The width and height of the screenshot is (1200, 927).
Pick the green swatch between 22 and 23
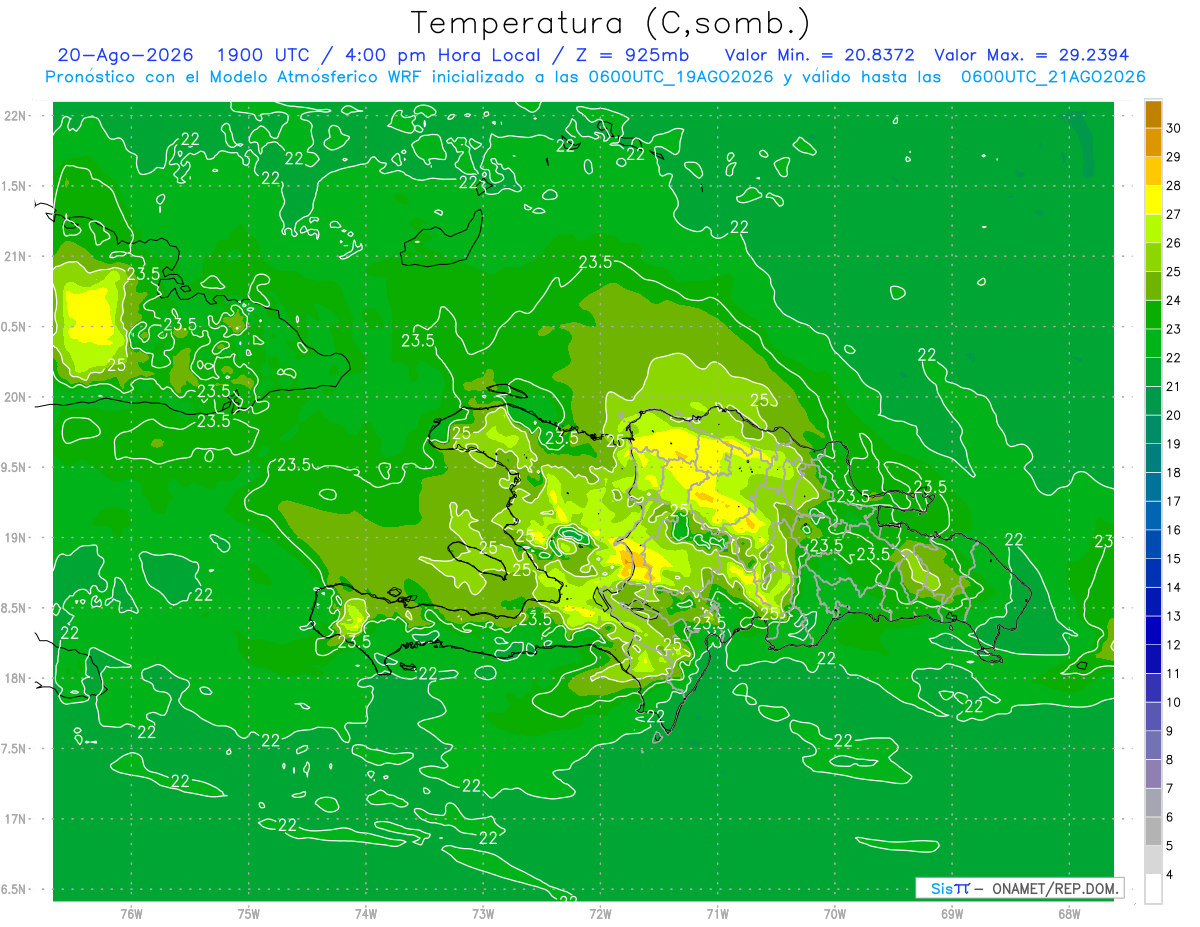(1153, 343)
